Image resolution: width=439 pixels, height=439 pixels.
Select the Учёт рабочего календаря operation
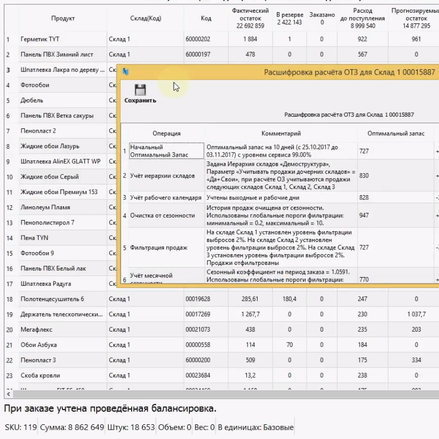click(166, 198)
